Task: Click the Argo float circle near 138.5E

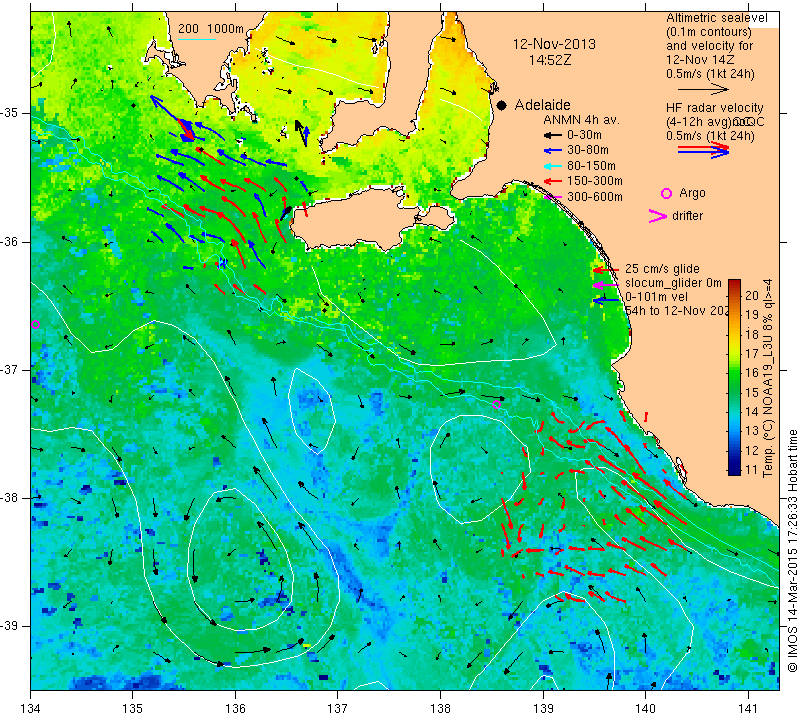Action: tap(496, 405)
